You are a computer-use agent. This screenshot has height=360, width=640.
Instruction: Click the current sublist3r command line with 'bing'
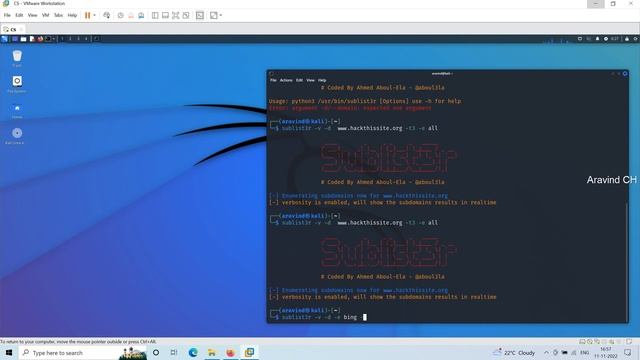coord(324,317)
